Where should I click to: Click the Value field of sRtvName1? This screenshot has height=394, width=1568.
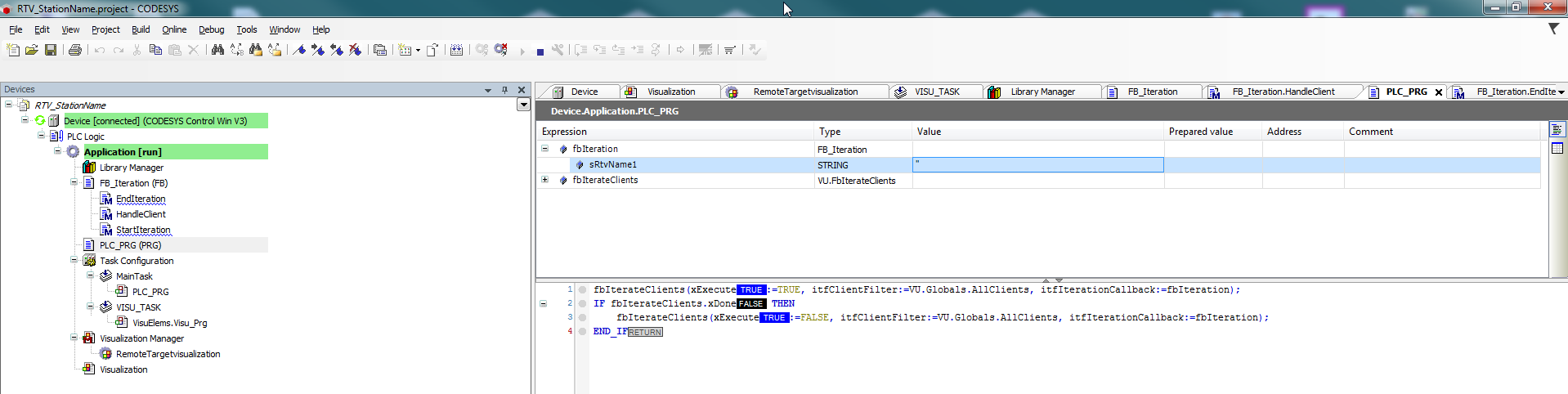(1037, 164)
